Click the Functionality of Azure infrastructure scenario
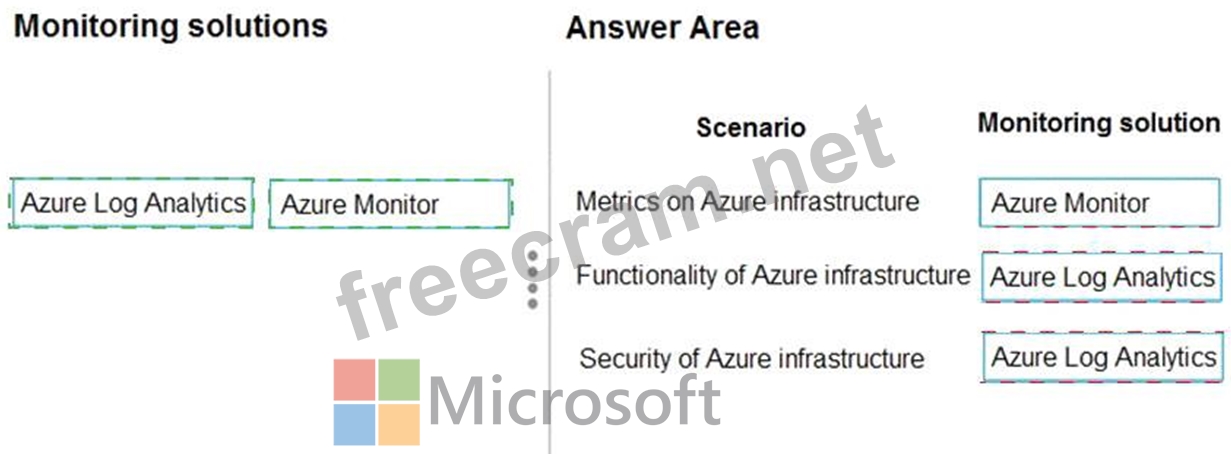 coord(773,275)
